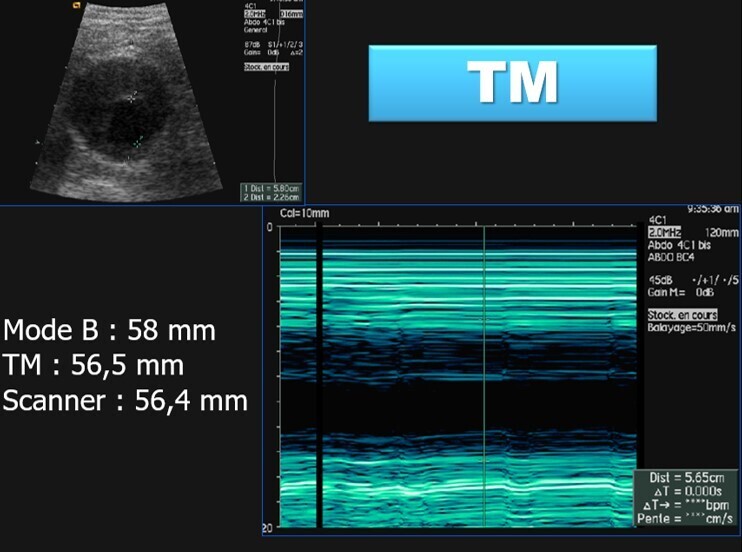Click the Cal=10mm calibration label
Viewport: 742px width, 552px height.
tap(305, 213)
